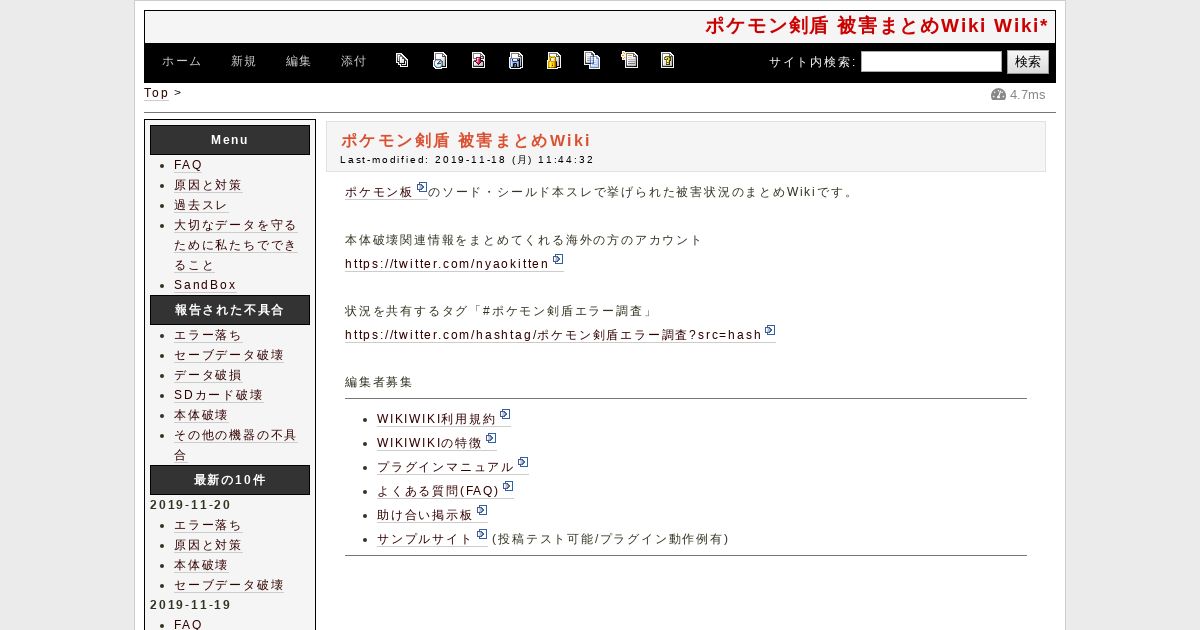The height and width of the screenshot is (630, 1200).
Task: Open 本体破壊 under 2019-11-20
Action: pos(201,565)
